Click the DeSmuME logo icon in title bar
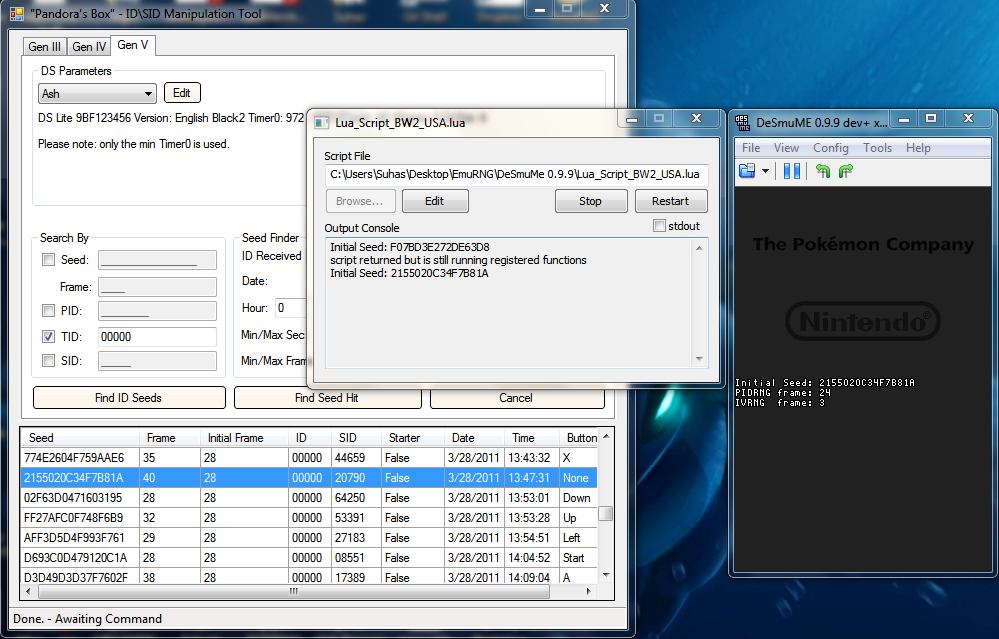The width and height of the screenshot is (999, 639). [x=743, y=122]
